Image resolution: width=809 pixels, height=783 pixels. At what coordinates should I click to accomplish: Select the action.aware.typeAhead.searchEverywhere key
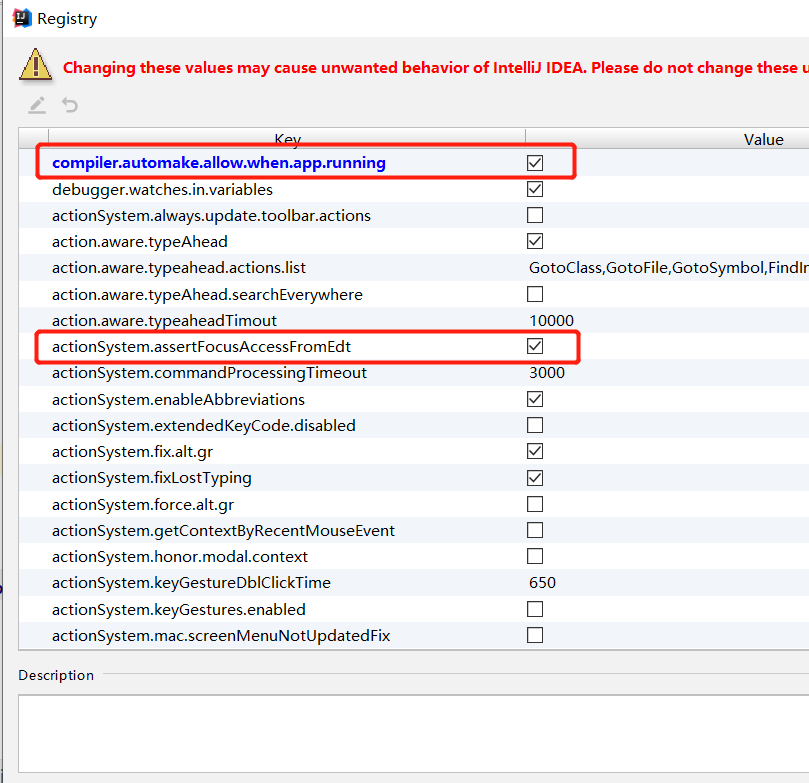(x=207, y=295)
